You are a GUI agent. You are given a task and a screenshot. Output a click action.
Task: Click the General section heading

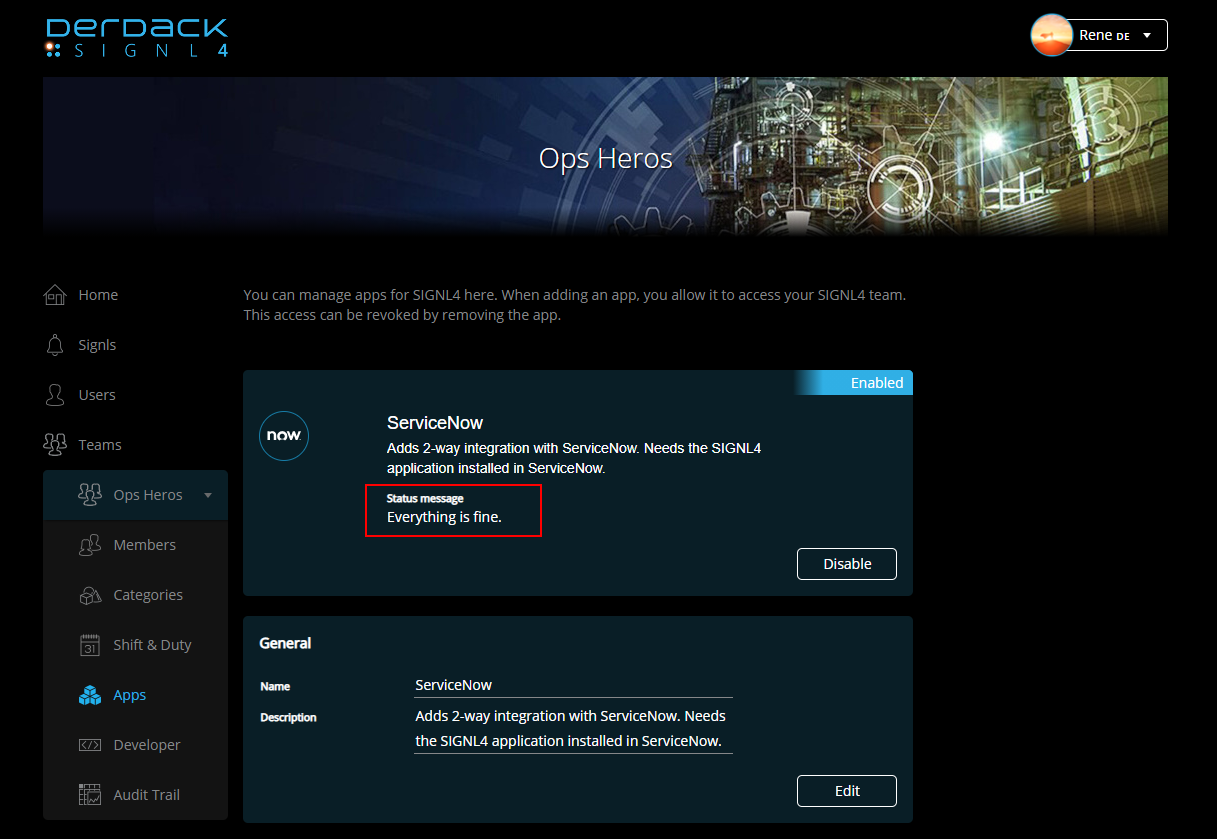click(285, 643)
